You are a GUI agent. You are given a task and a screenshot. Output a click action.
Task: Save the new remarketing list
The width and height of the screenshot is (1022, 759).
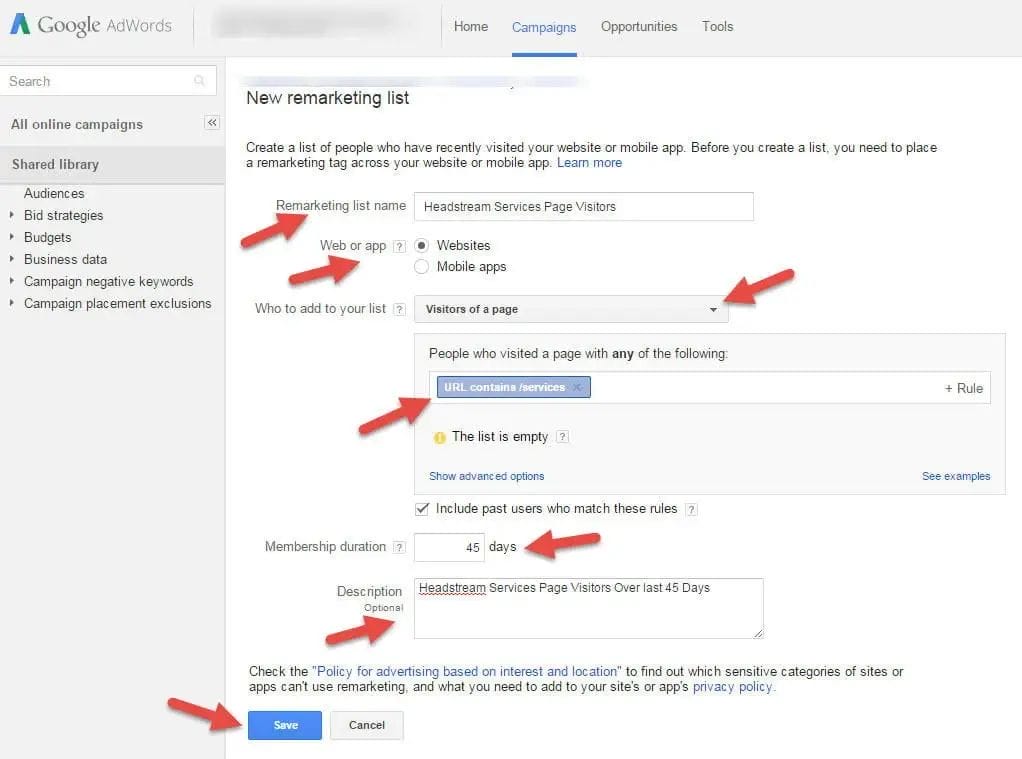[284, 725]
